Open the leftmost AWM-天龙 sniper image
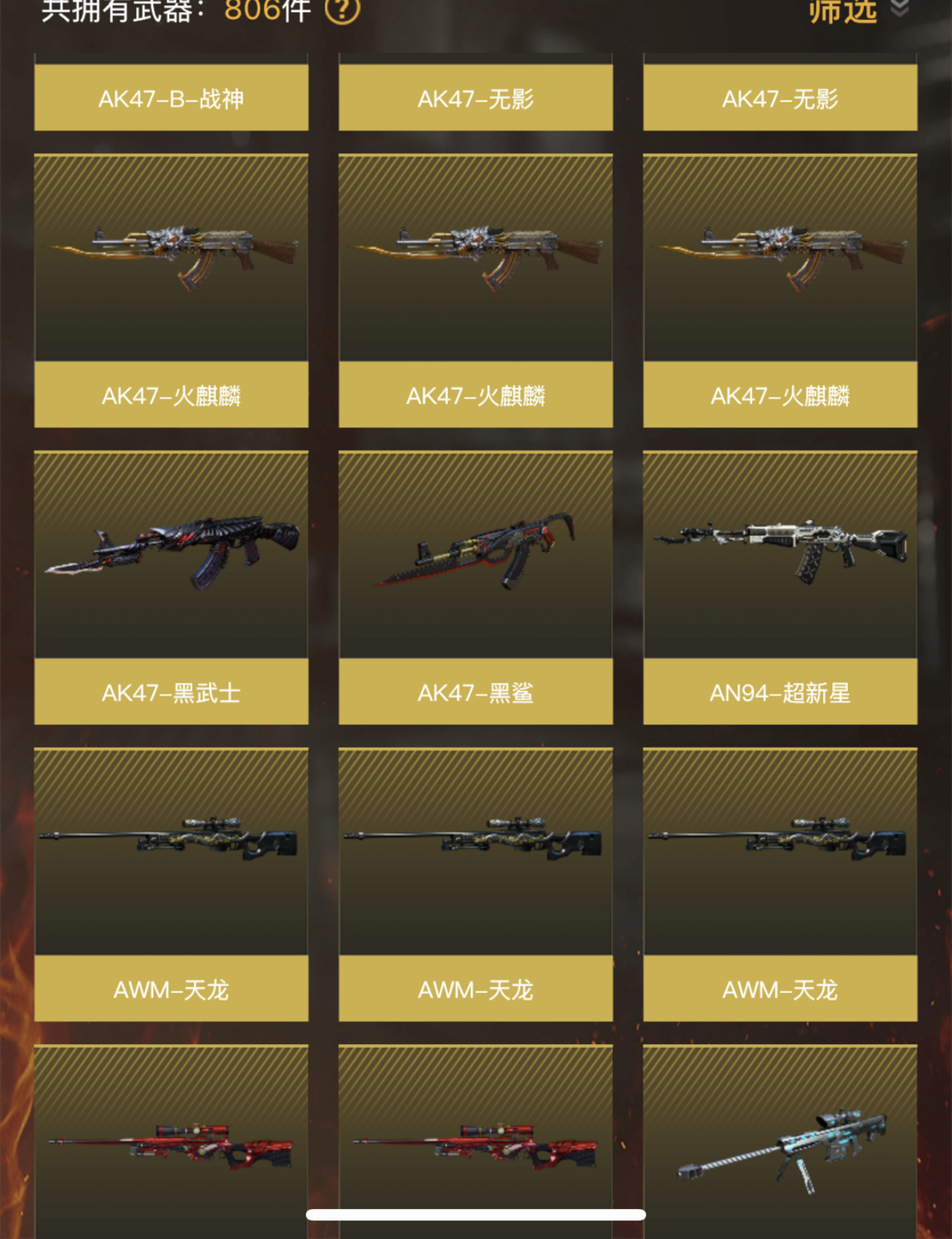The width and height of the screenshot is (952, 1239). tap(171, 852)
